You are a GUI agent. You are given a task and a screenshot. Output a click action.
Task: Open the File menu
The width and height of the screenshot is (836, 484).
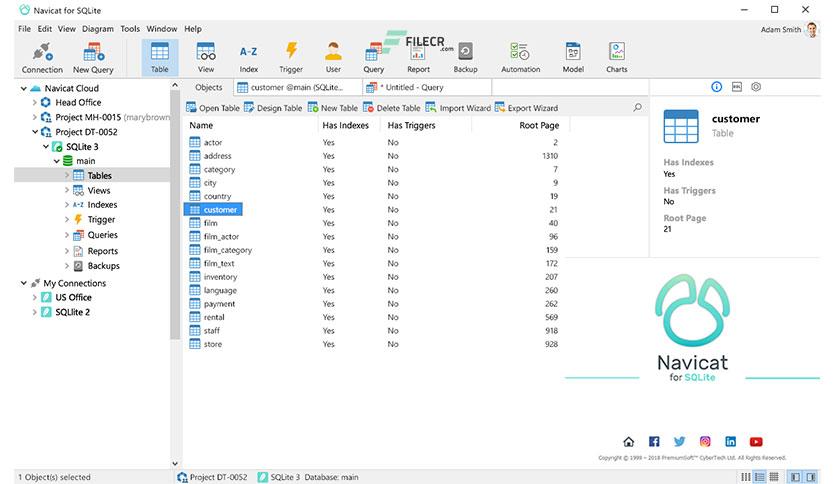(25, 29)
